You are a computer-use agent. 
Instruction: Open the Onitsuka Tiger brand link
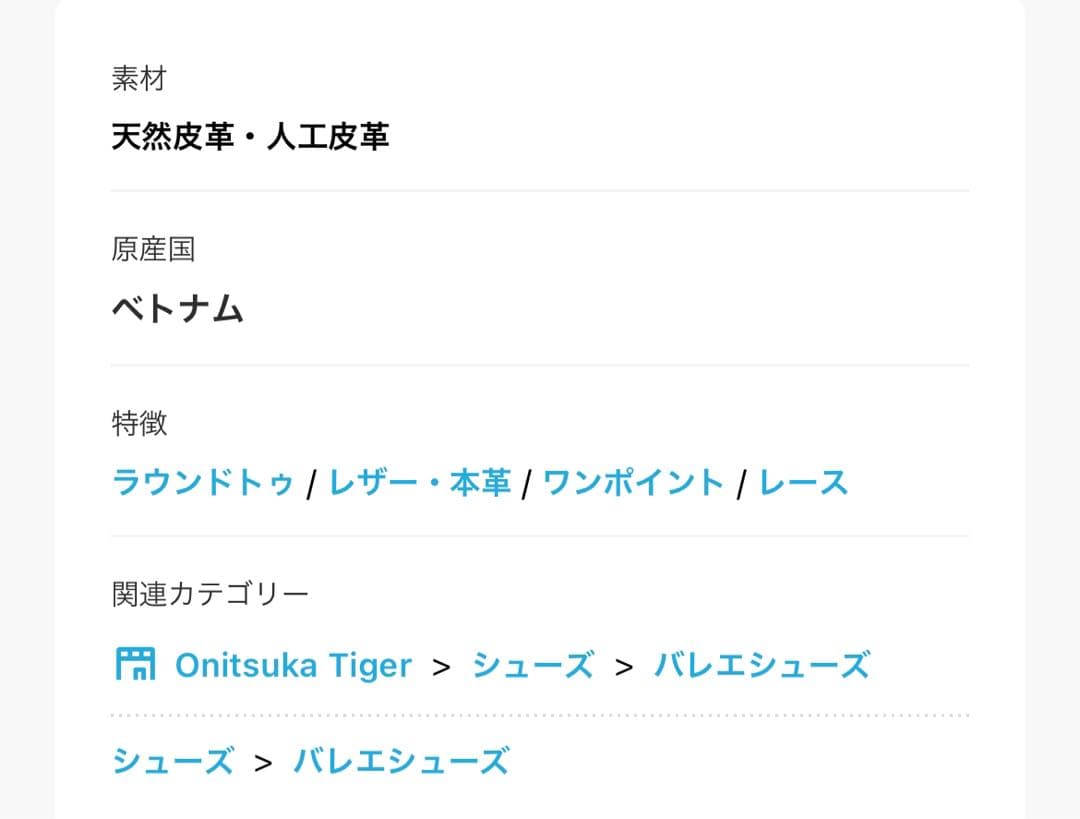point(293,665)
